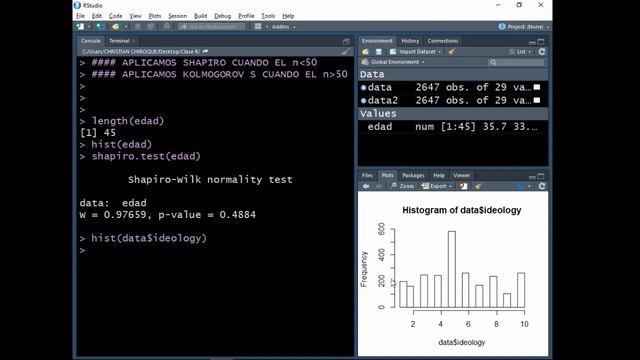Open the Debug menu
Image resolution: width=640 pixels, height=360 pixels.
tap(222, 16)
